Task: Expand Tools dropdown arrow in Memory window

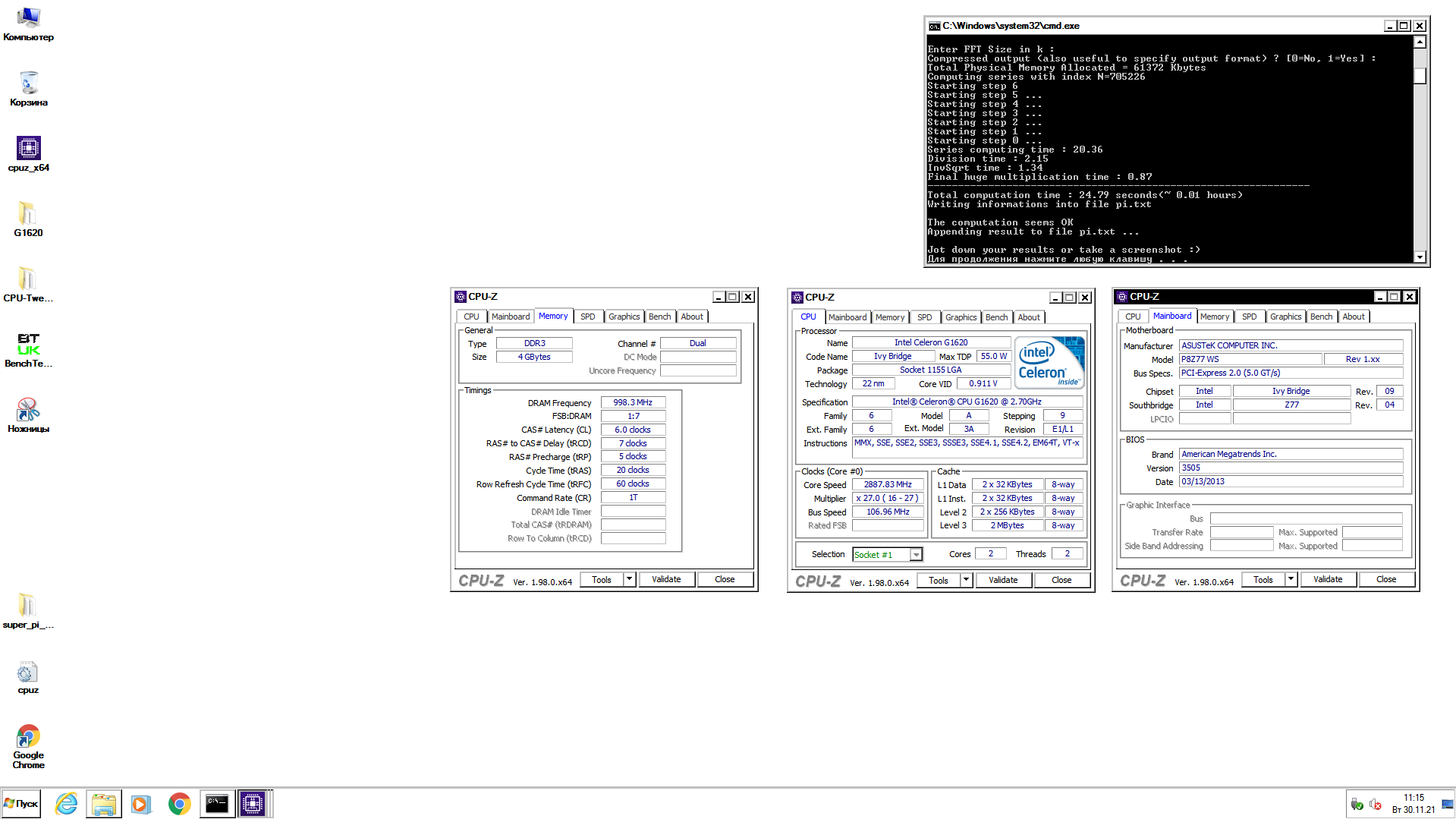Action: (x=629, y=579)
